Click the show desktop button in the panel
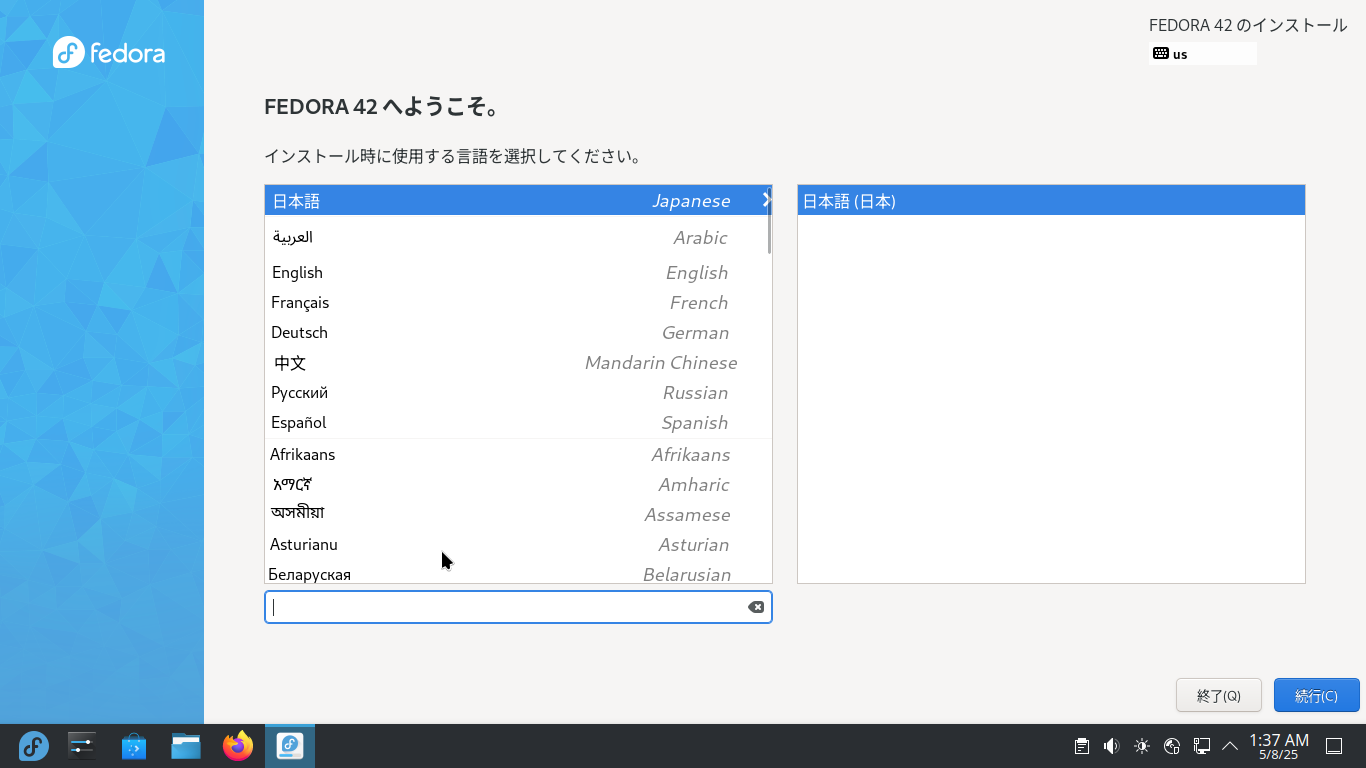The width and height of the screenshot is (1366, 768). (1334, 746)
